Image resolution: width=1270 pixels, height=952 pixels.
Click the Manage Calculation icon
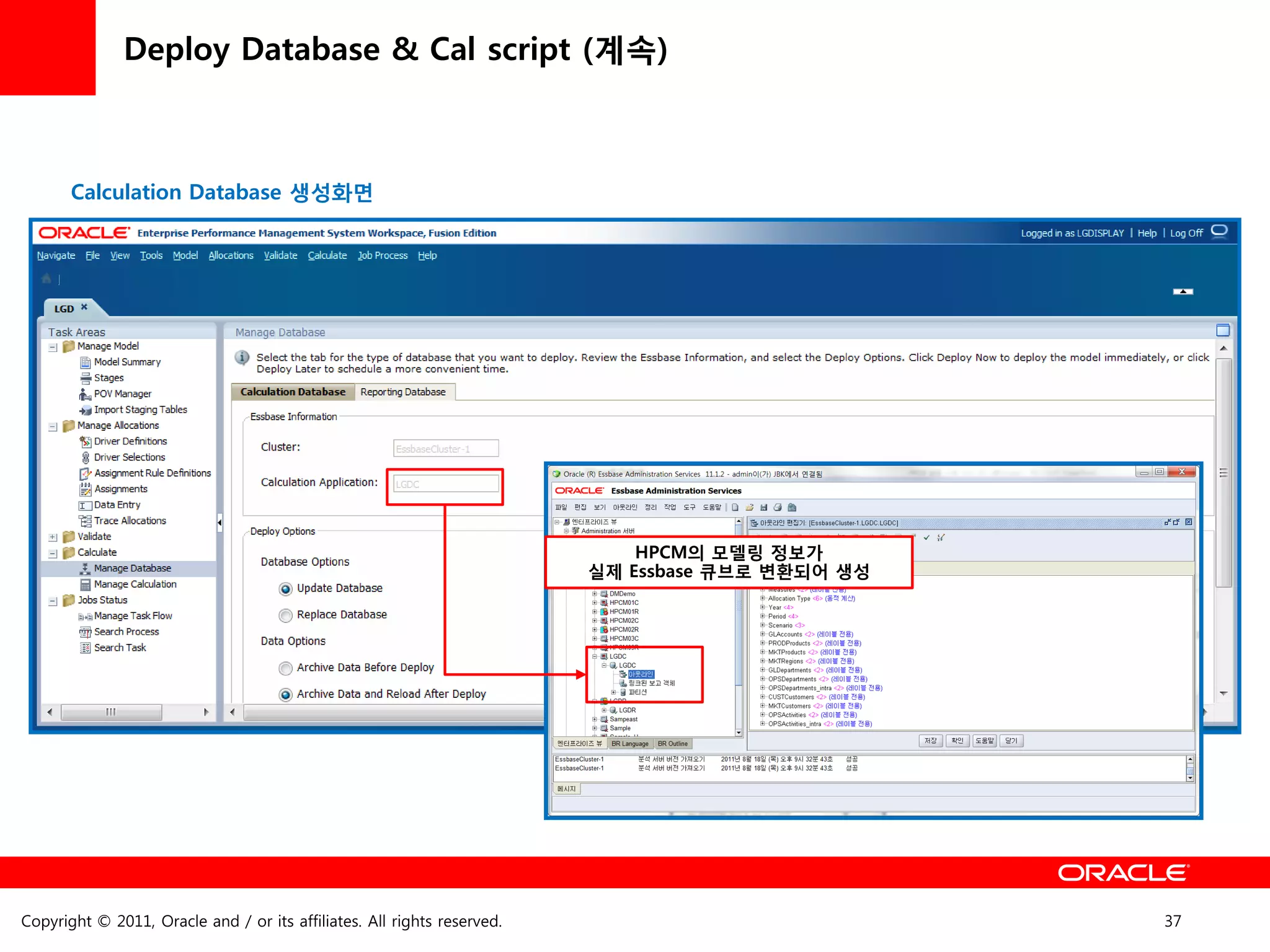pyautogui.click(x=86, y=584)
